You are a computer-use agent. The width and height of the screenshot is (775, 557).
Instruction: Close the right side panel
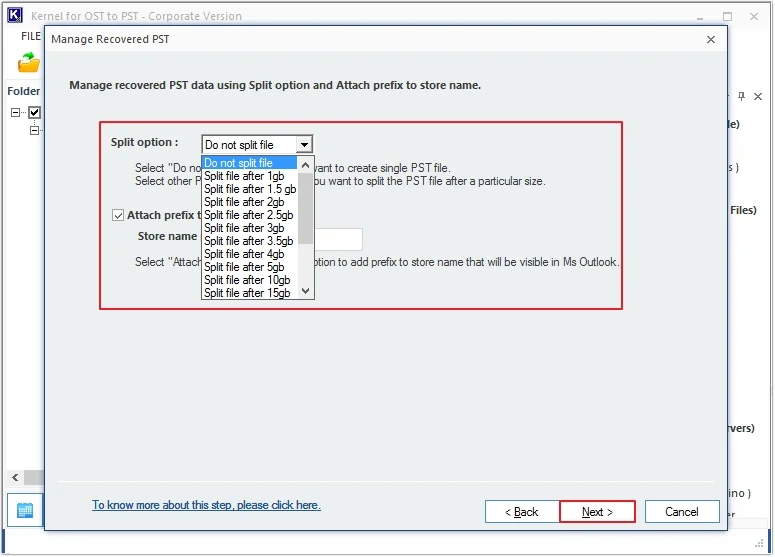click(x=758, y=96)
